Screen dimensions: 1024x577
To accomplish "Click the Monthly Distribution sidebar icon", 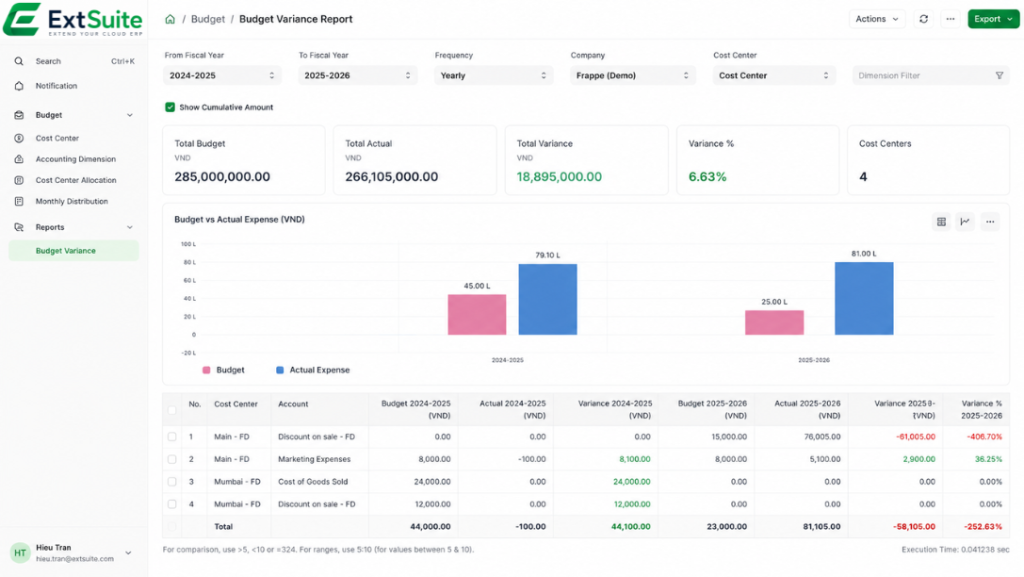I will (x=19, y=201).
